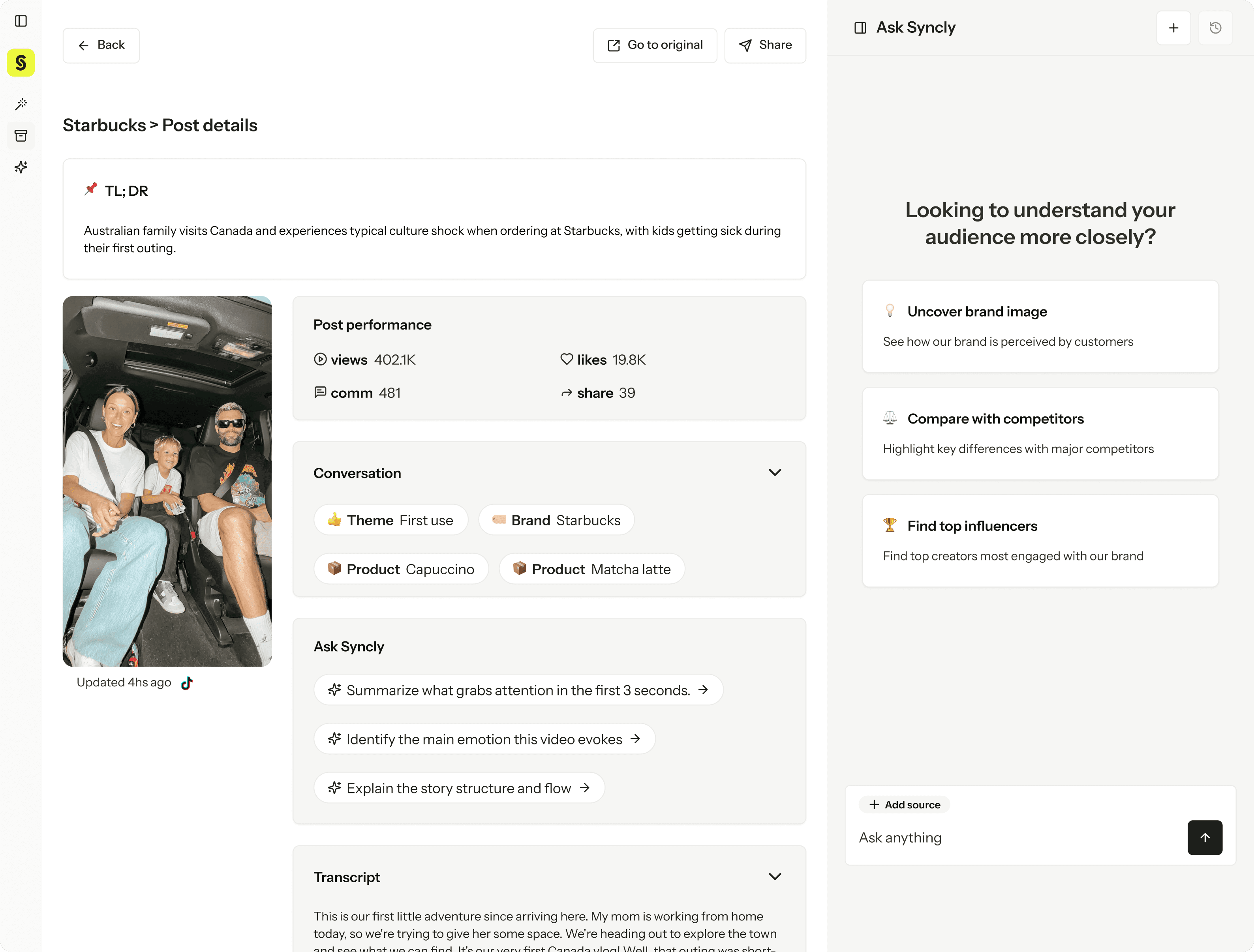Open the sparkle AI icon in sidebar

coord(21,167)
